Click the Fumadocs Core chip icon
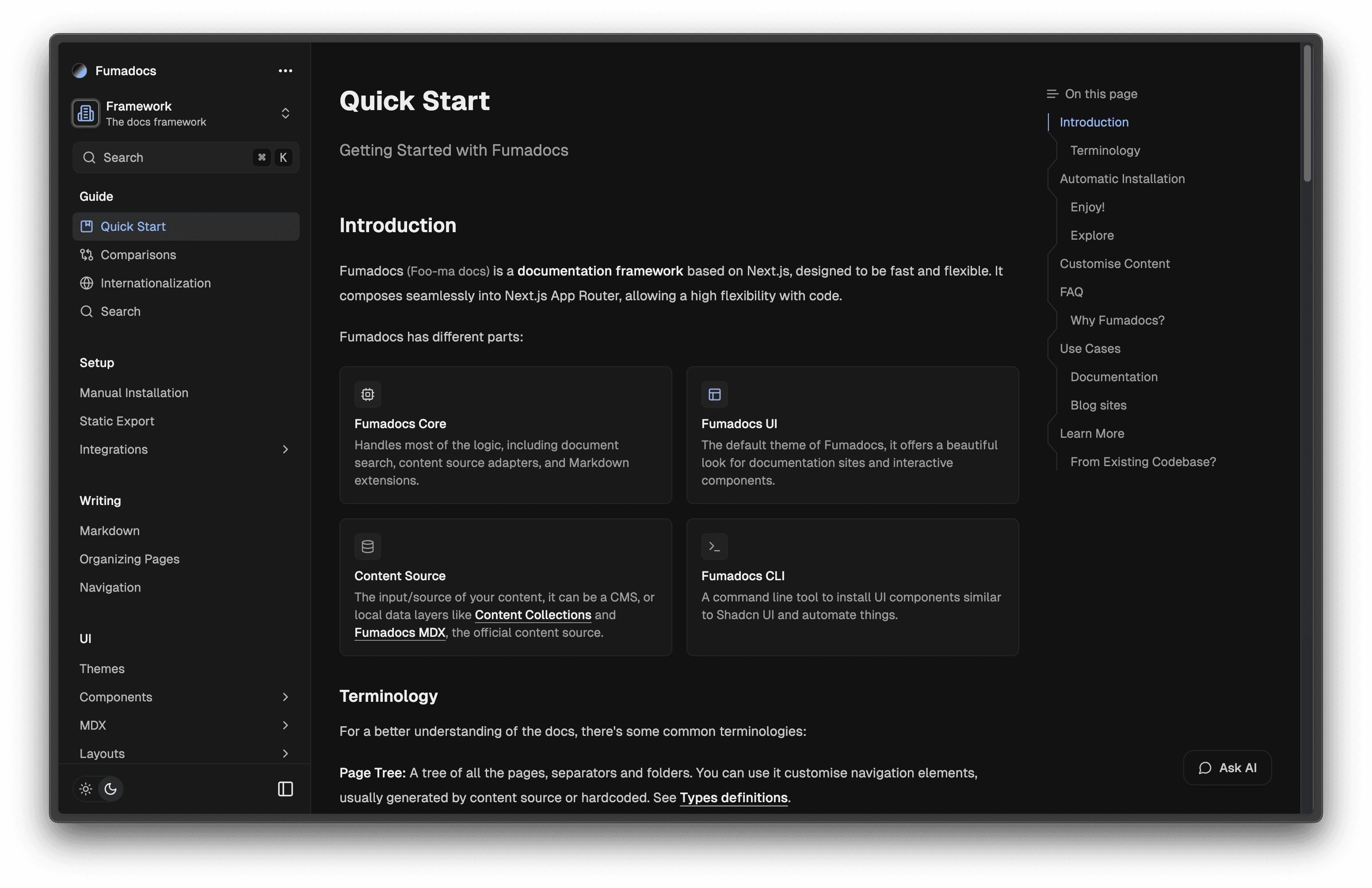Image resolution: width=1372 pixels, height=888 pixels. (x=368, y=394)
